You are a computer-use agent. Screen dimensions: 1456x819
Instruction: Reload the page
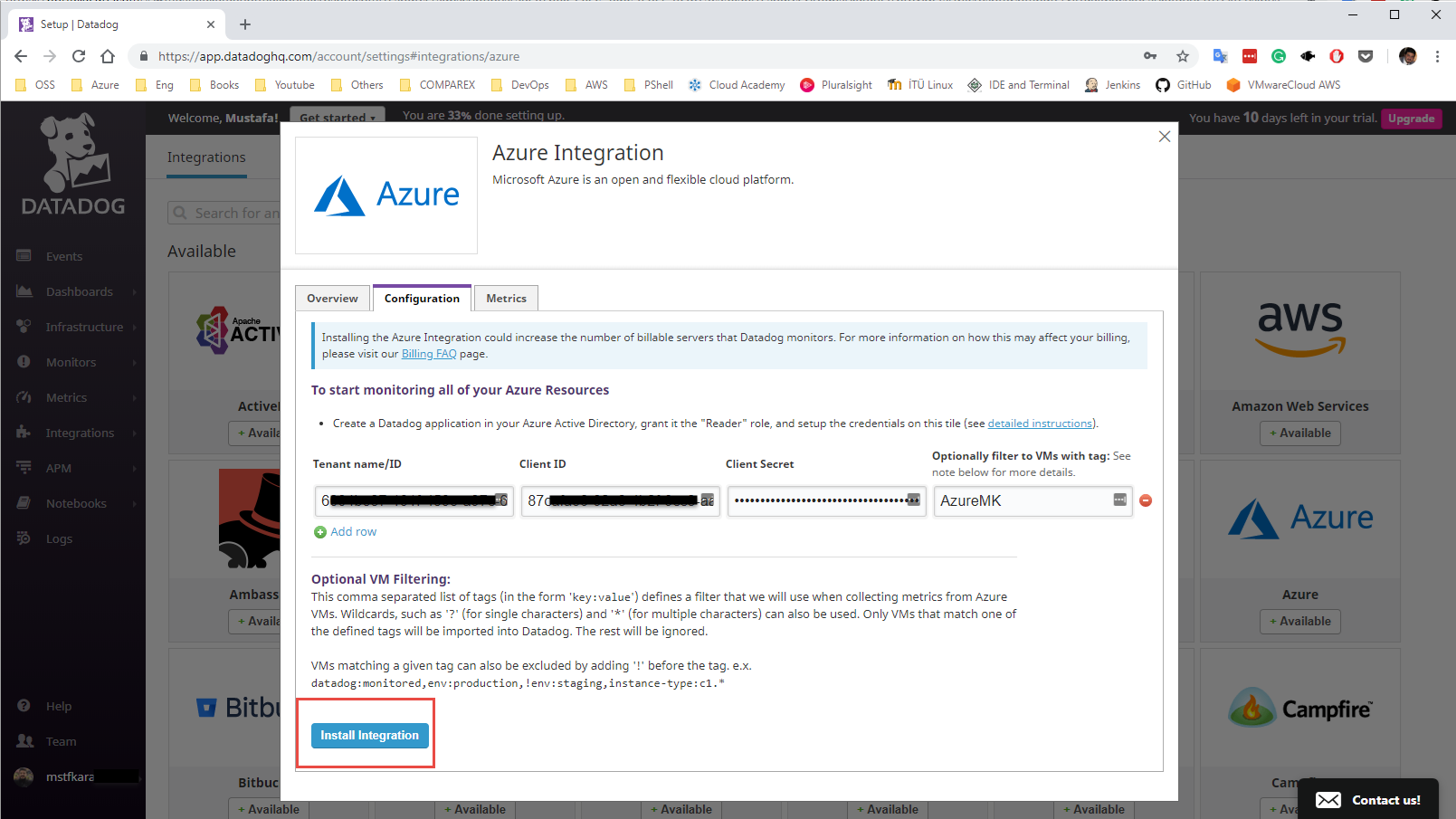point(79,56)
